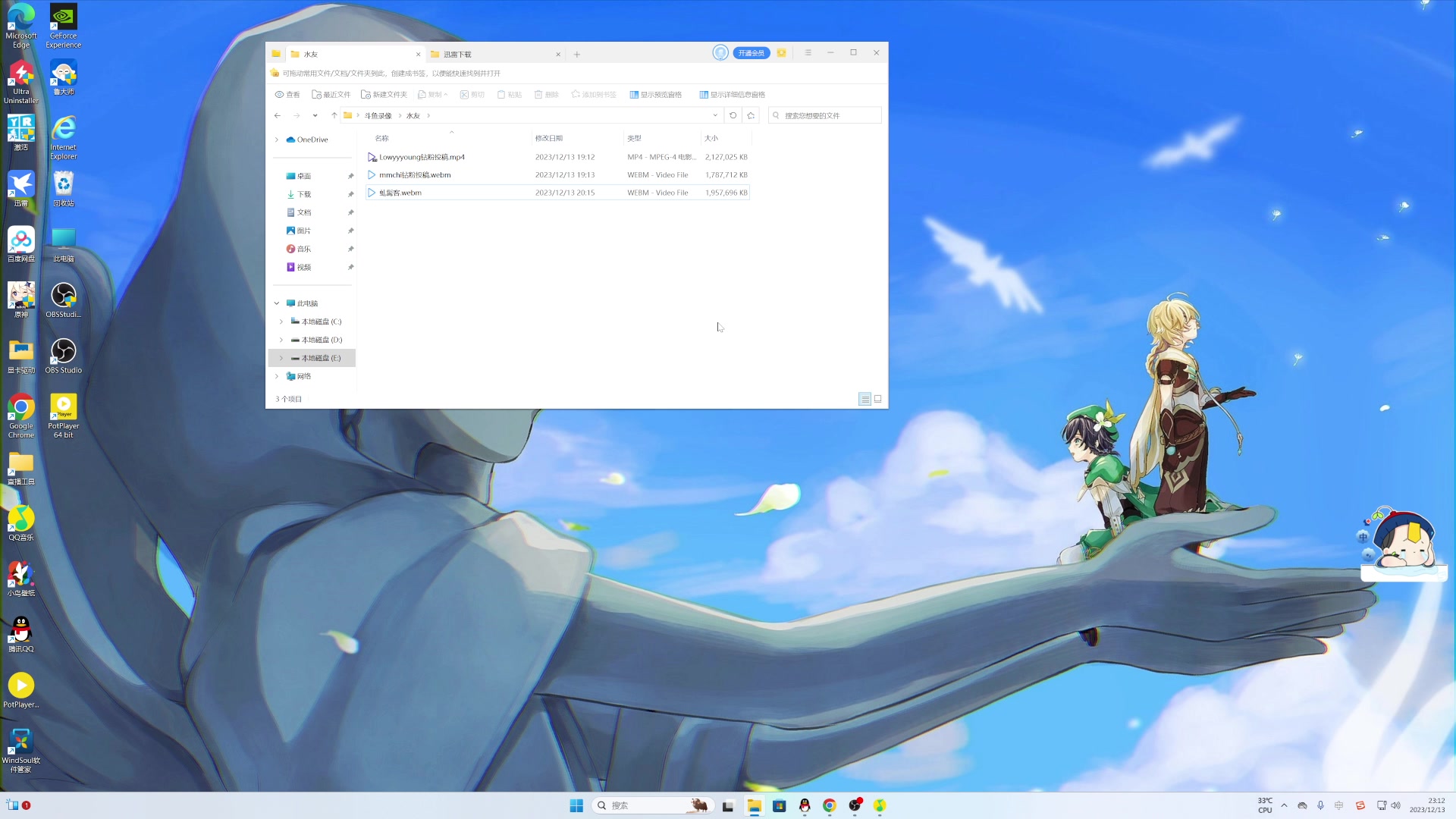1456x819 pixels.
Task: Click the star bookmark icon beside refresh
Action: 751,115
